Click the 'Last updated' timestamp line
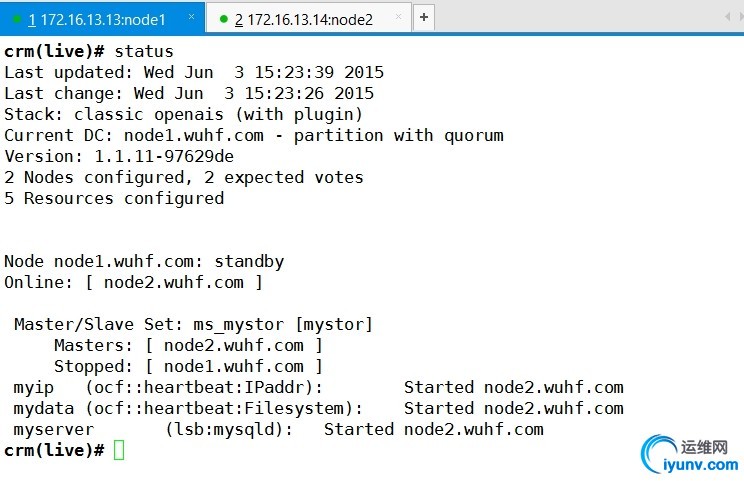Viewport: 744px width, 481px height. (x=194, y=72)
